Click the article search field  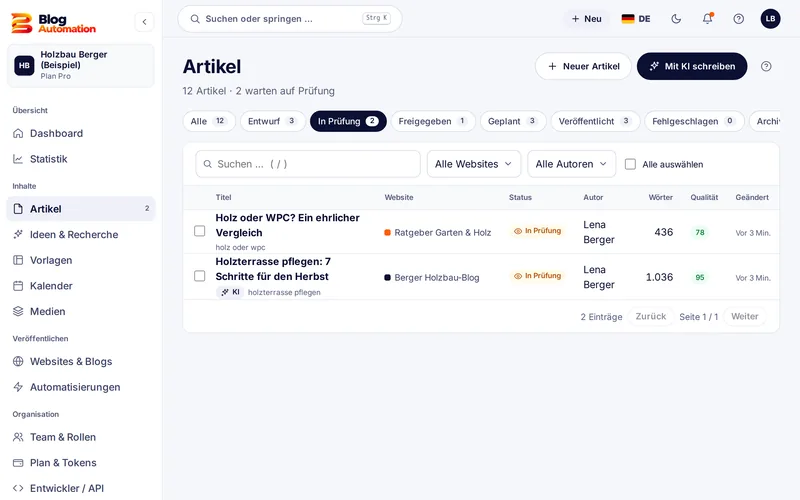[x=308, y=164]
